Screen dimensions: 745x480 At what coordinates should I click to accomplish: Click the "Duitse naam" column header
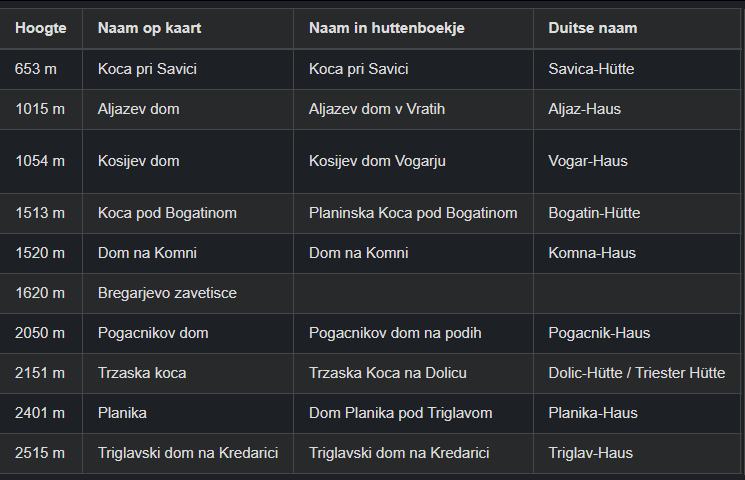pos(593,28)
